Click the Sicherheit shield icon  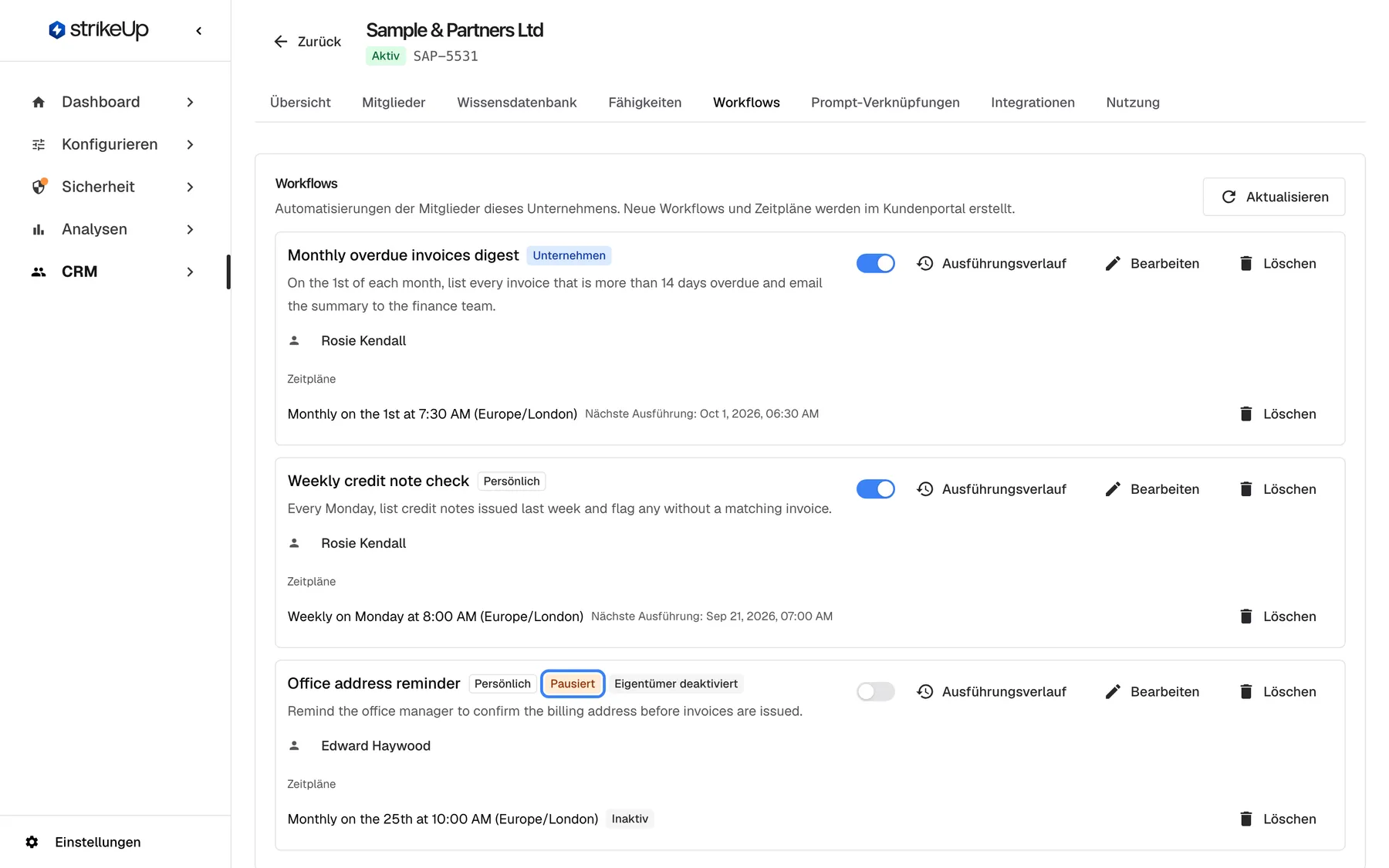39,187
